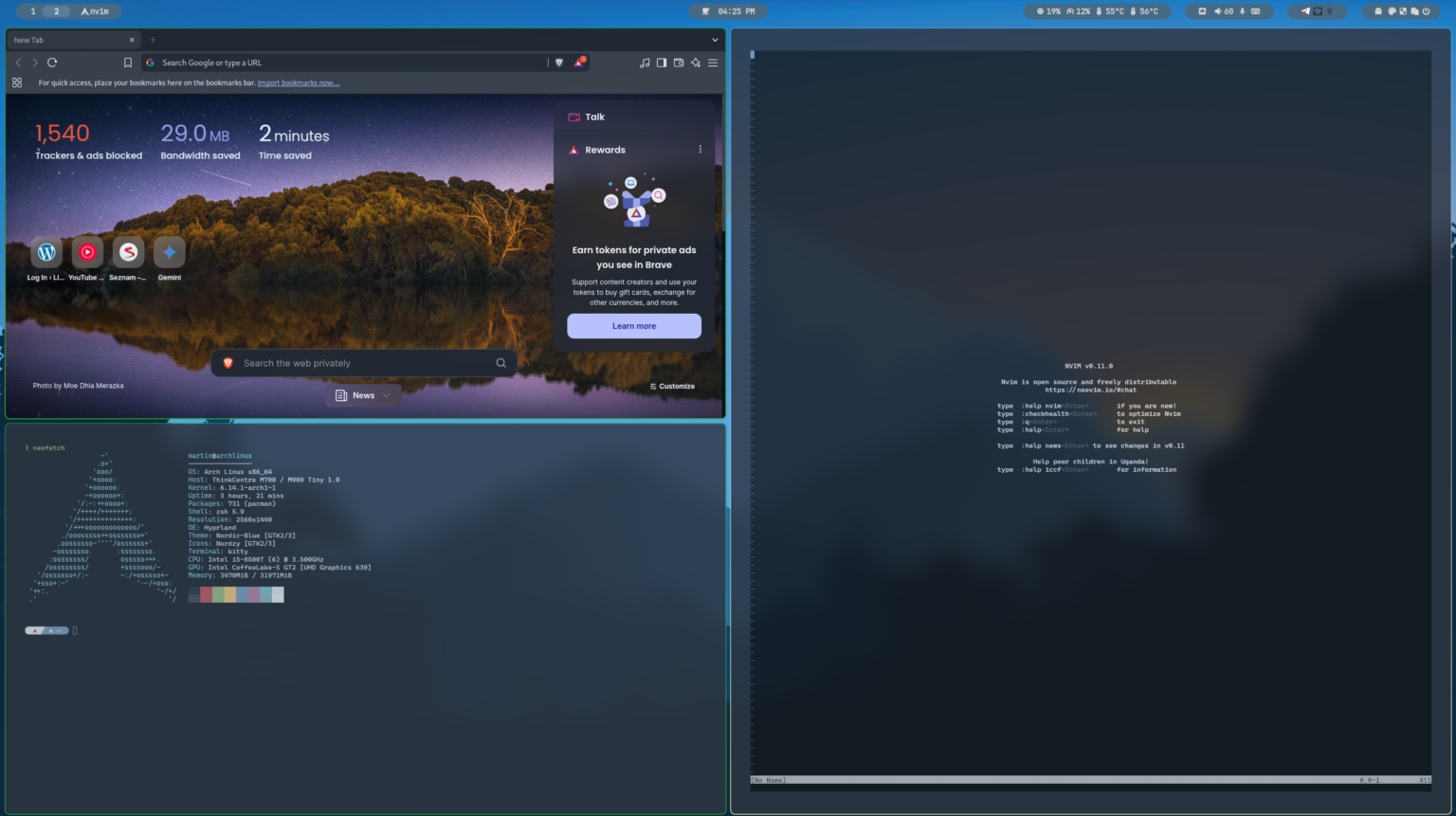1456x816 pixels.
Task: Open the tab search chevron dropdown
Action: 716,40
